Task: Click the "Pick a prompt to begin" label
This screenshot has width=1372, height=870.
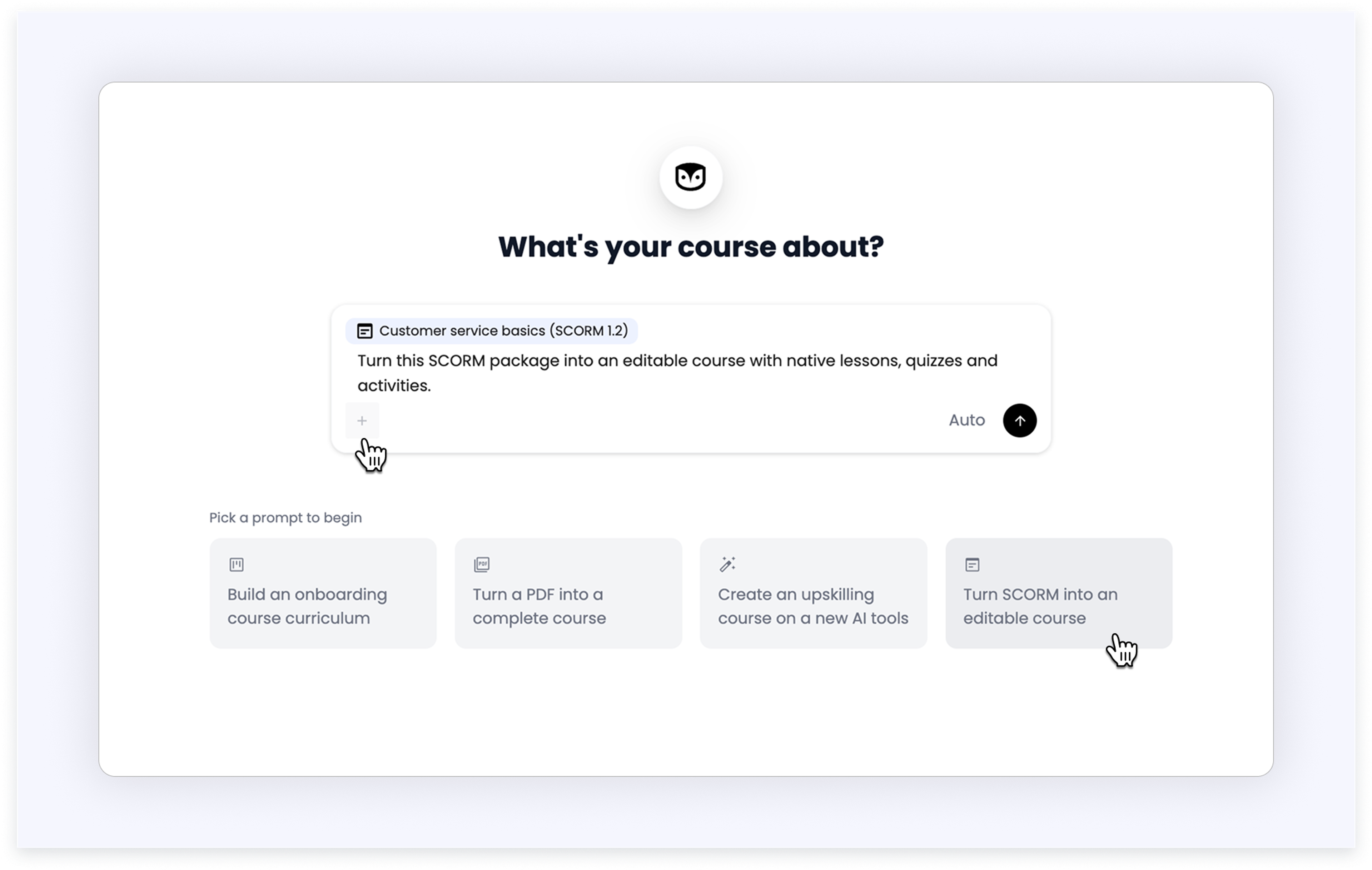Action: tap(285, 518)
